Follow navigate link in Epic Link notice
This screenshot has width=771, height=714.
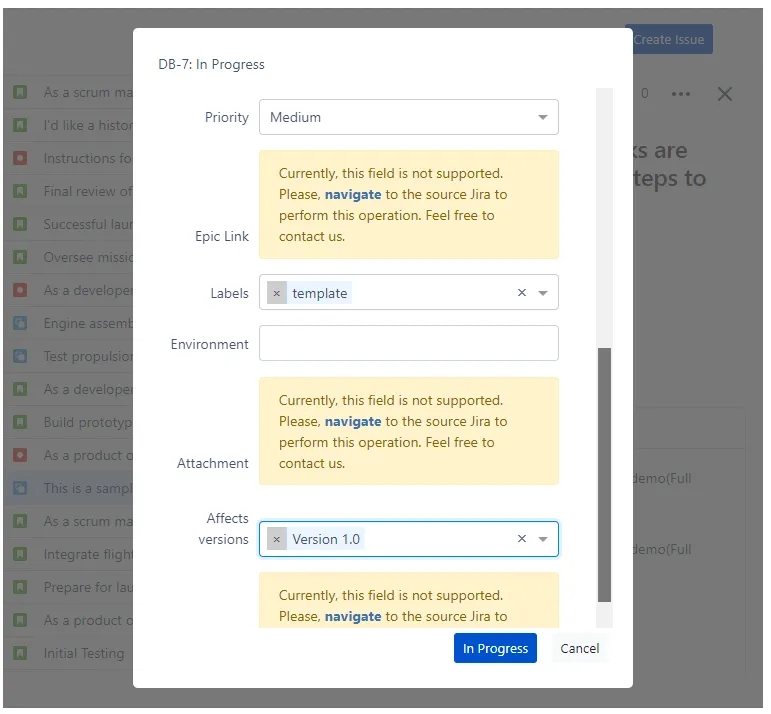(353, 195)
